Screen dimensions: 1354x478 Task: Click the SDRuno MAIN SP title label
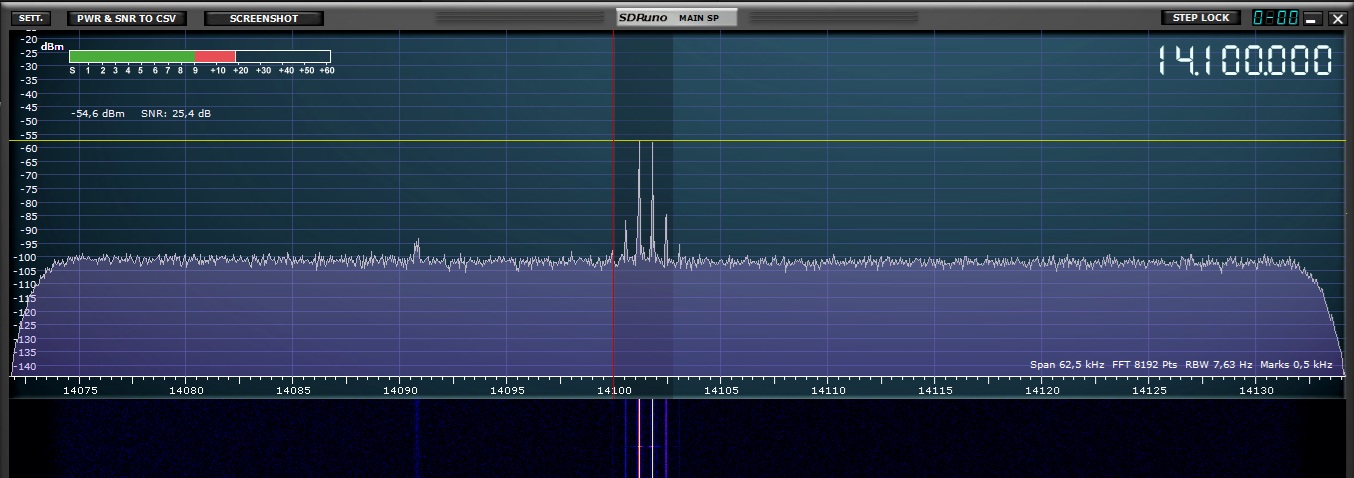(x=677, y=18)
